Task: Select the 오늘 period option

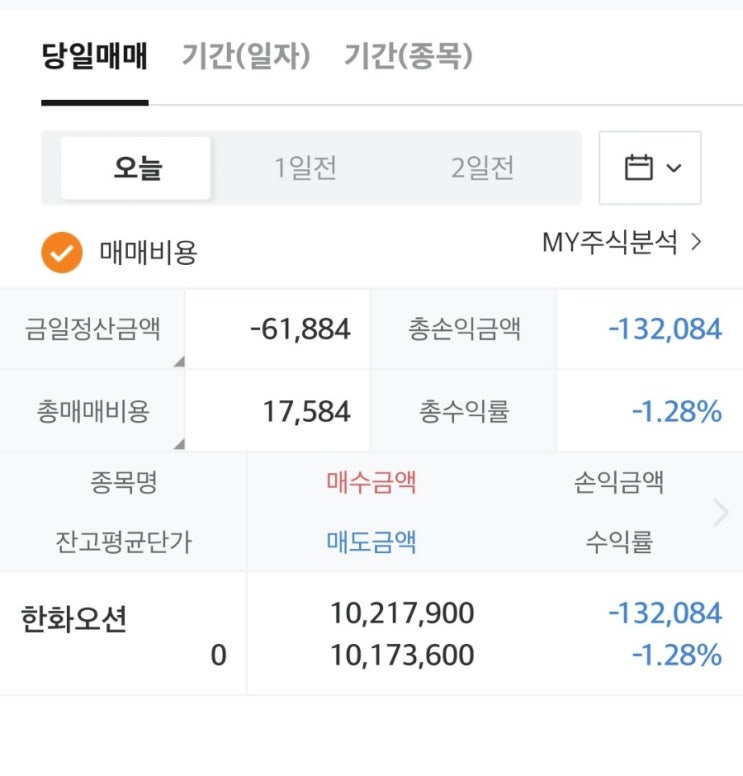Action: (136, 168)
